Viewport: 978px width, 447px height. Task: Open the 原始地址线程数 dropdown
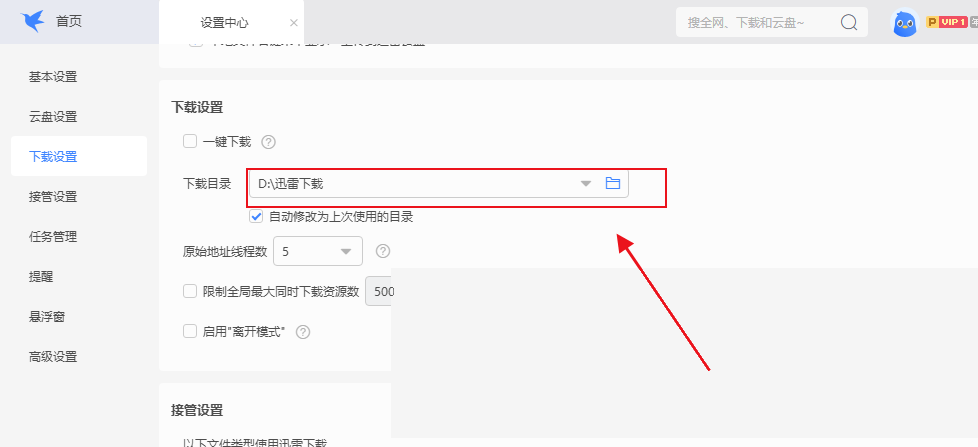(317, 251)
